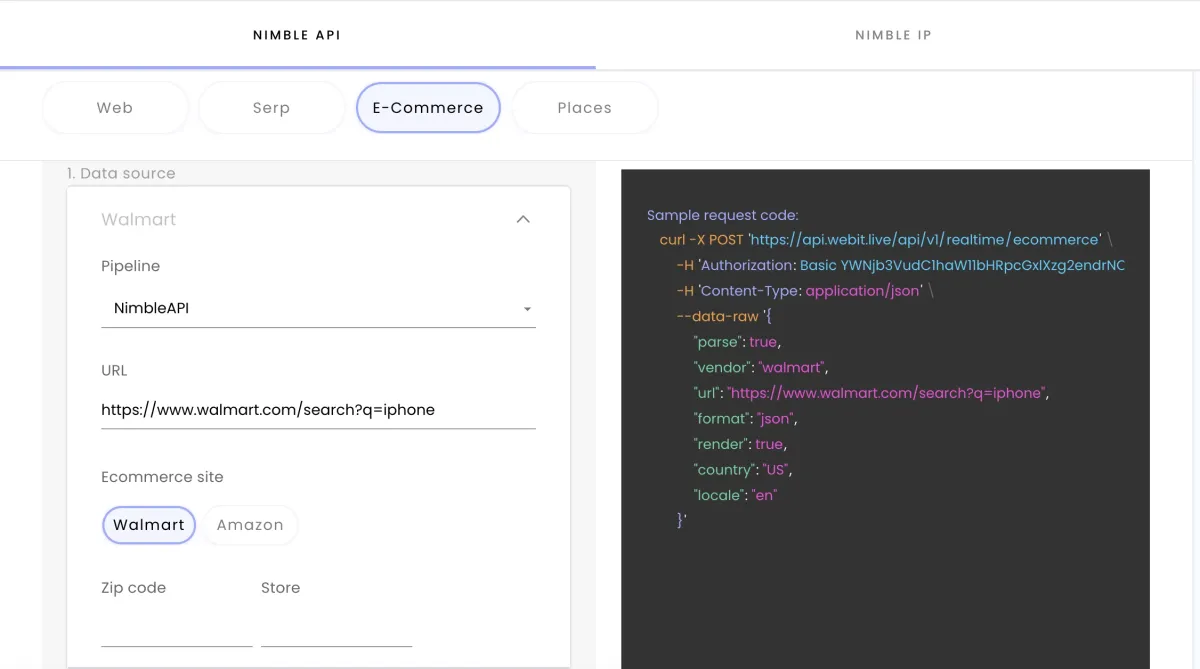Click the 'Sample request code:' text
This screenshot has width=1200, height=669.
click(x=723, y=215)
